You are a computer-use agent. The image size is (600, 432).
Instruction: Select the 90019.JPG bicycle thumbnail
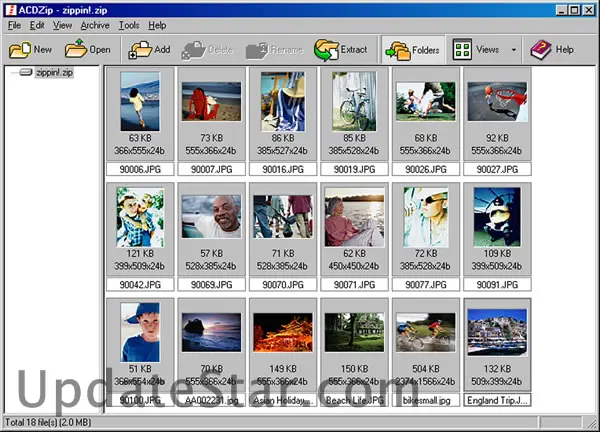[x=354, y=101]
